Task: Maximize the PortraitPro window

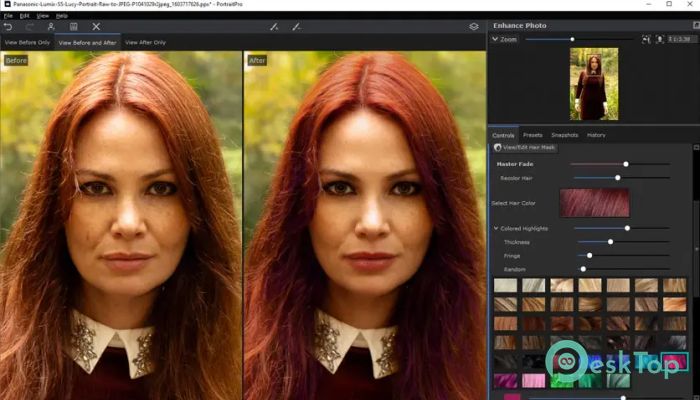Action: click(x=669, y=4)
